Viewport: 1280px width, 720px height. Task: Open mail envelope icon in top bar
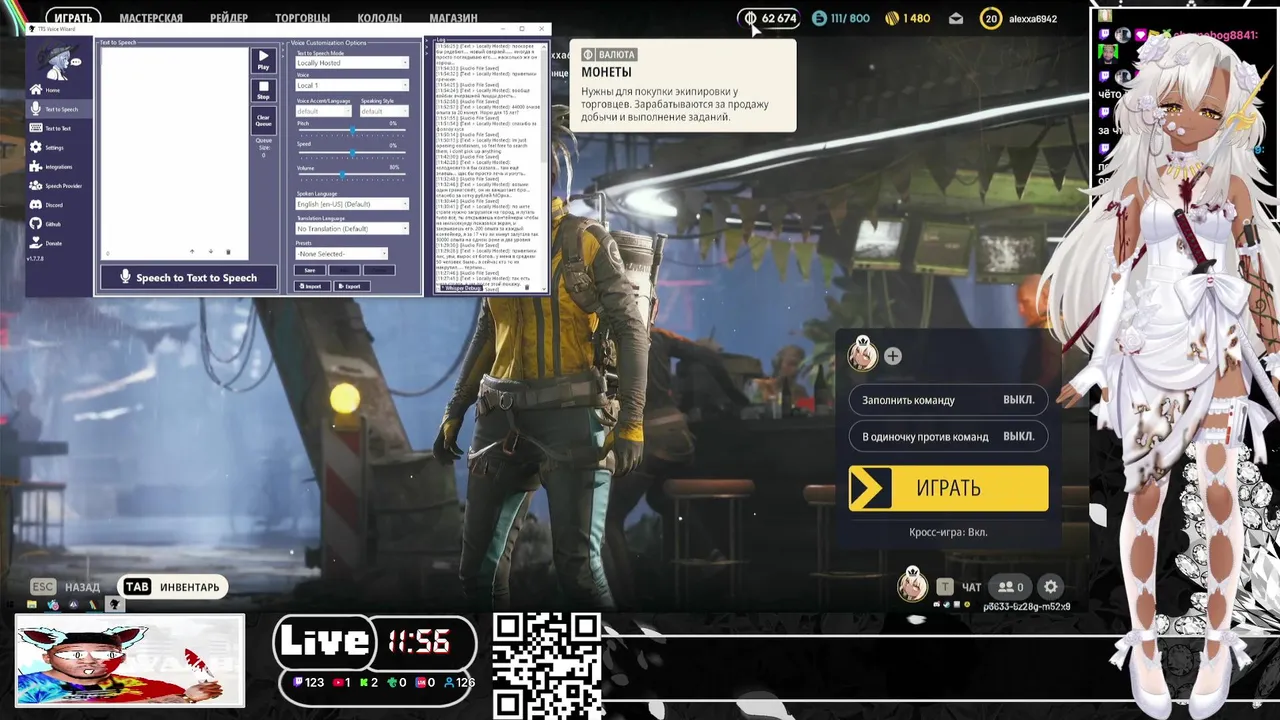click(x=956, y=18)
